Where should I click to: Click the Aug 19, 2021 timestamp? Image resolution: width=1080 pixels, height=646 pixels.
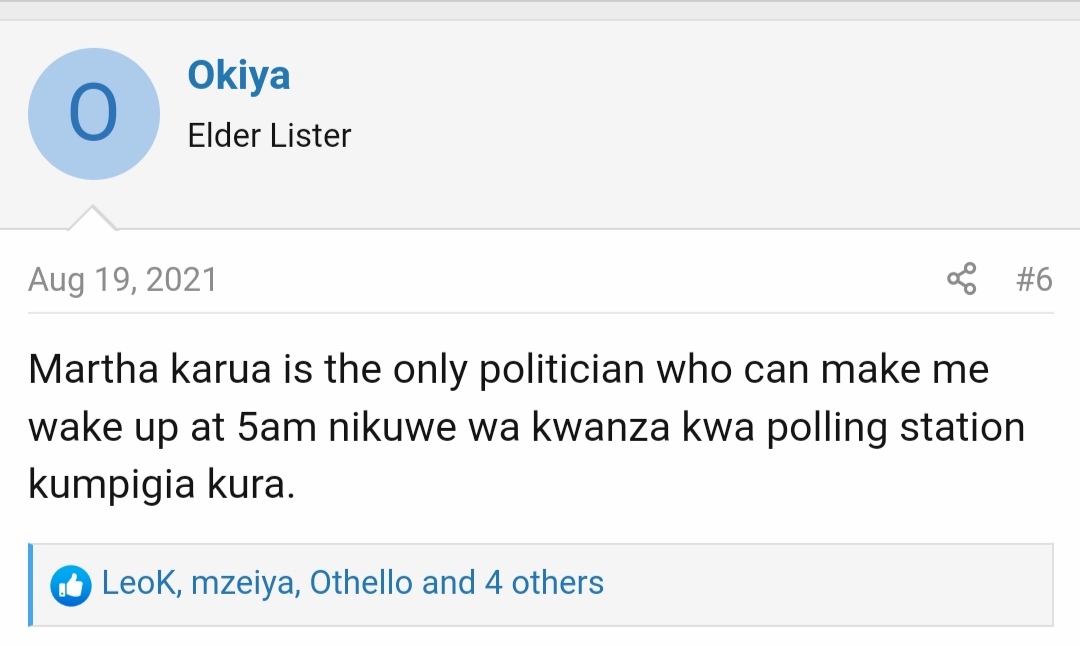(x=122, y=280)
